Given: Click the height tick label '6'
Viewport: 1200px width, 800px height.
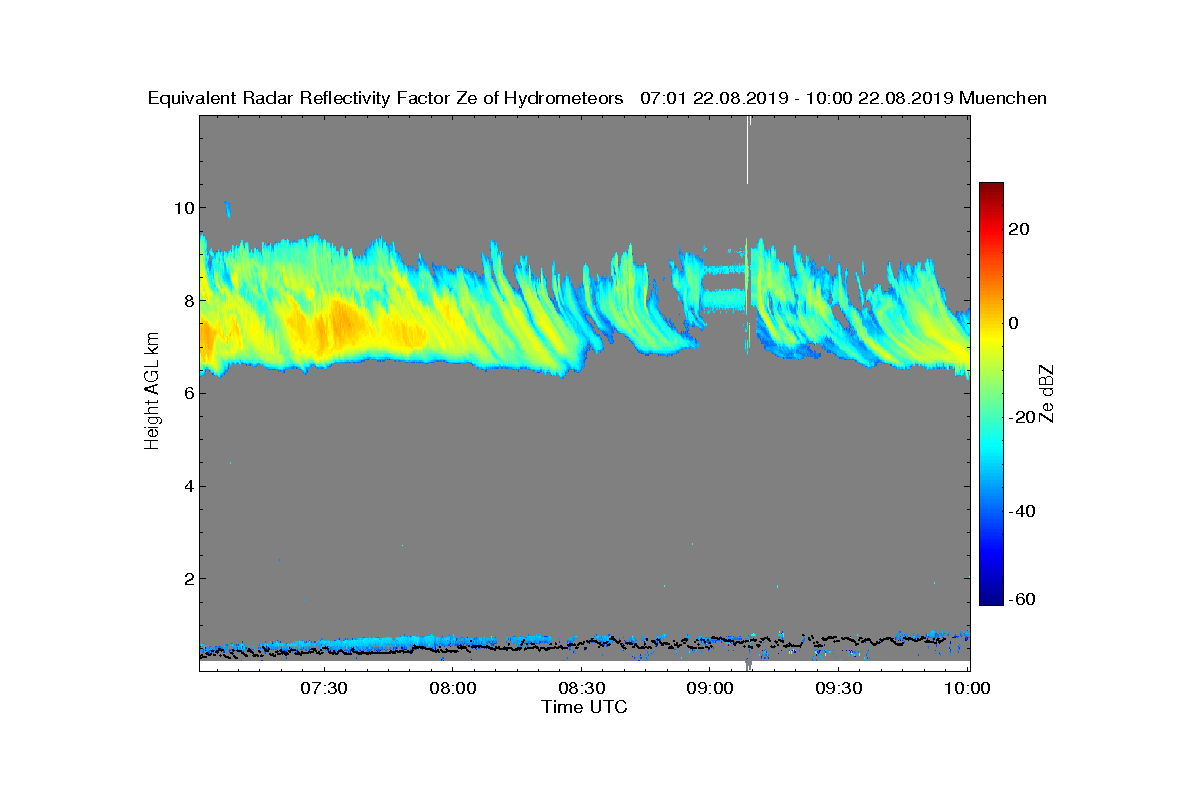Looking at the screenshot, I should 188,393.
